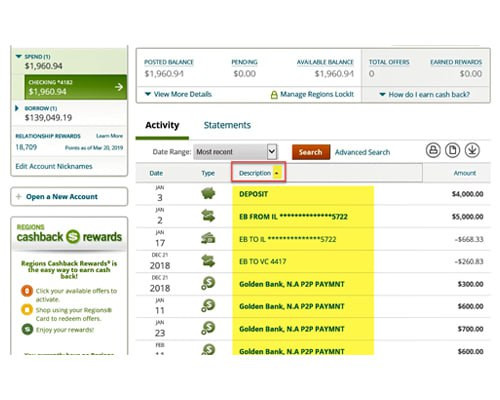Click the EB TO VC 4417 description
This screenshot has height=400, width=500.
point(262,261)
